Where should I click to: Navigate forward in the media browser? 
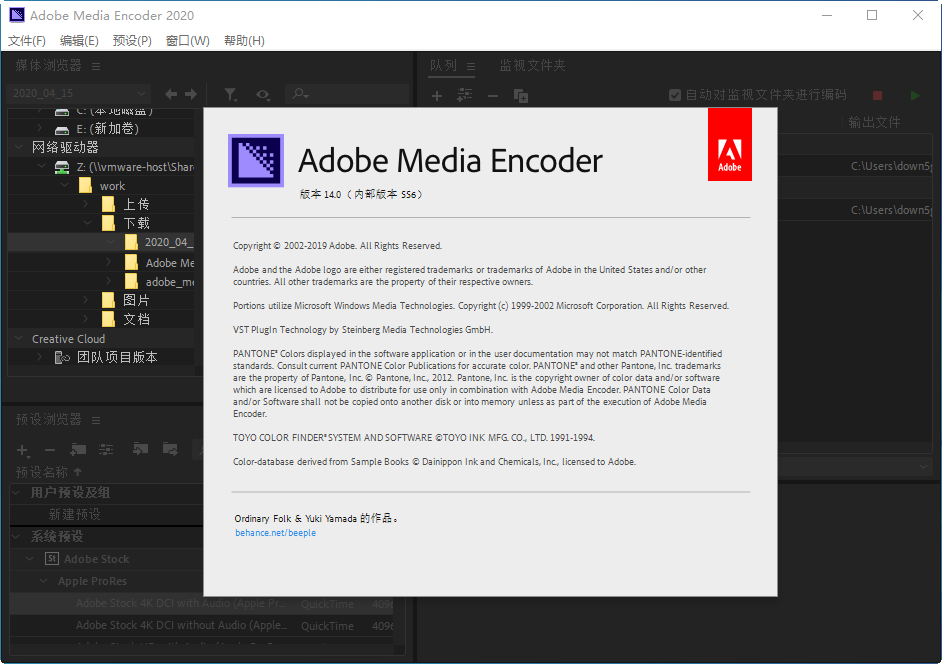pyautogui.click(x=190, y=94)
